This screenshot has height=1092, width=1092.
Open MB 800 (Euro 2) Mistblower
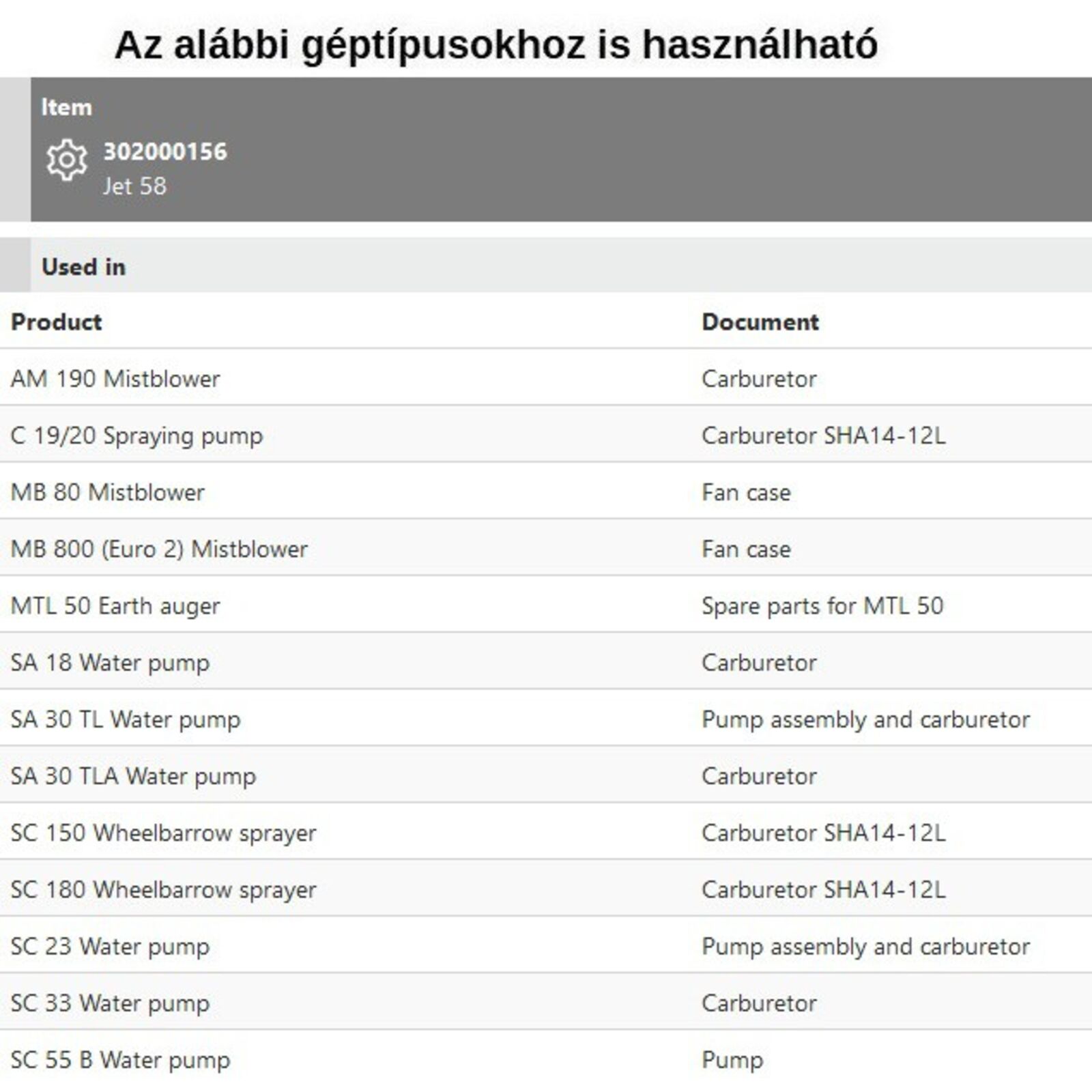pos(159,549)
